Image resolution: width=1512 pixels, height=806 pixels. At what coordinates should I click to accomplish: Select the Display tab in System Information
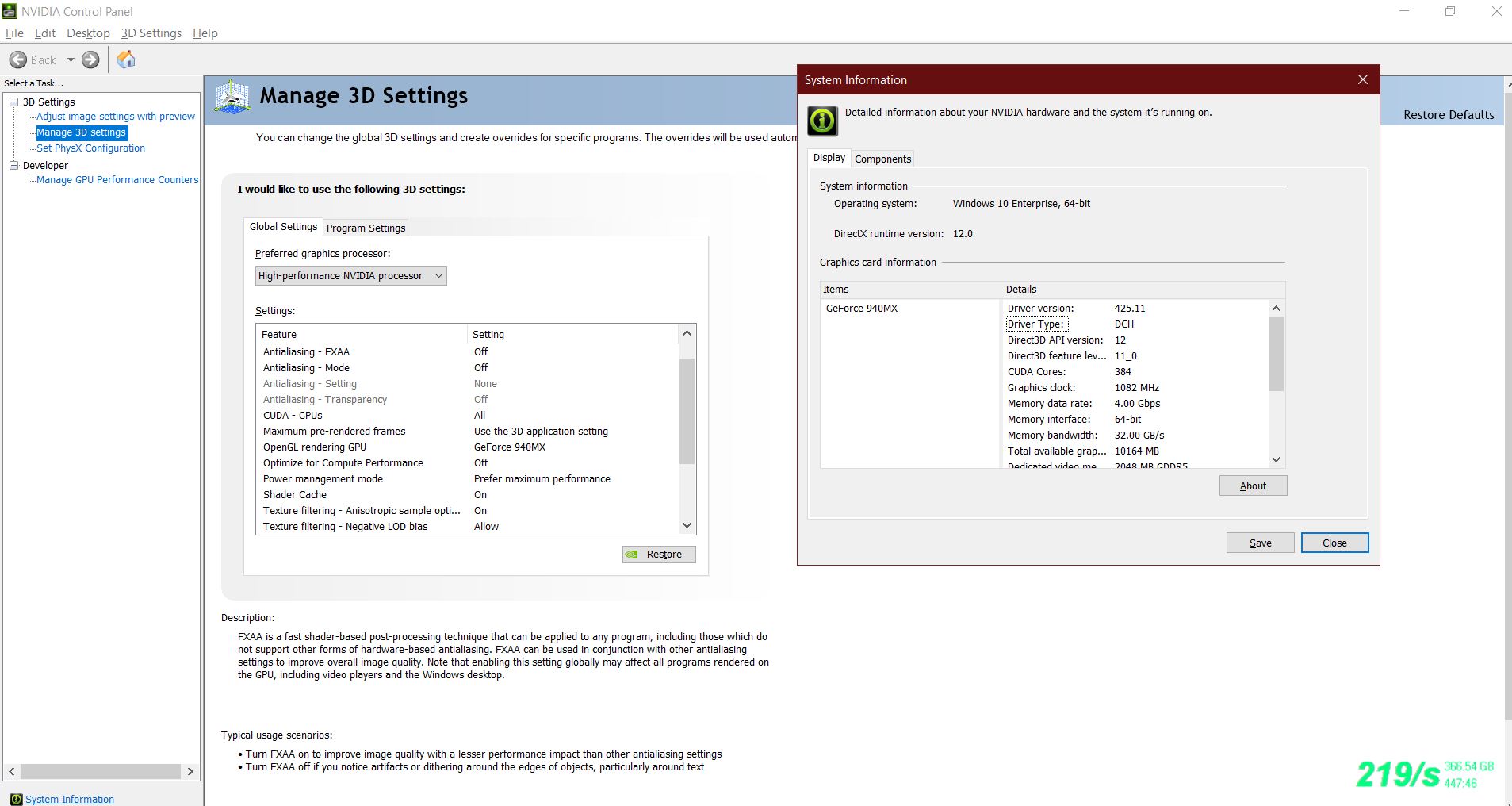click(829, 157)
